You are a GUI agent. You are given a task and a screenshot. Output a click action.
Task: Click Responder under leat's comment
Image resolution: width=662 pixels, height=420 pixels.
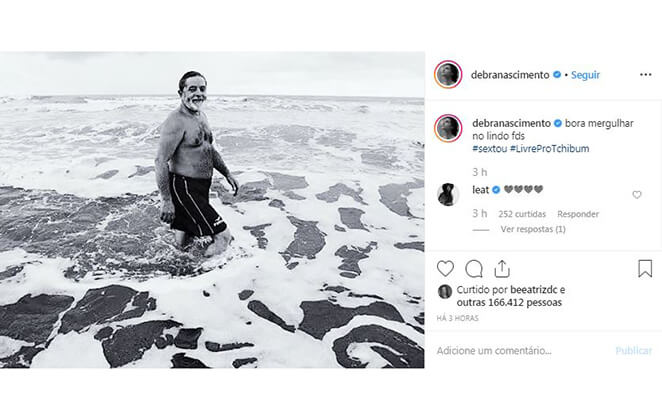578,213
